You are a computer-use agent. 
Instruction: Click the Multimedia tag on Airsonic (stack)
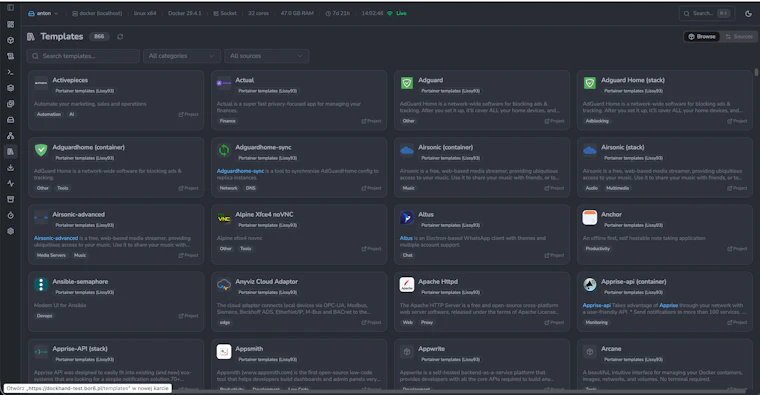pos(618,188)
